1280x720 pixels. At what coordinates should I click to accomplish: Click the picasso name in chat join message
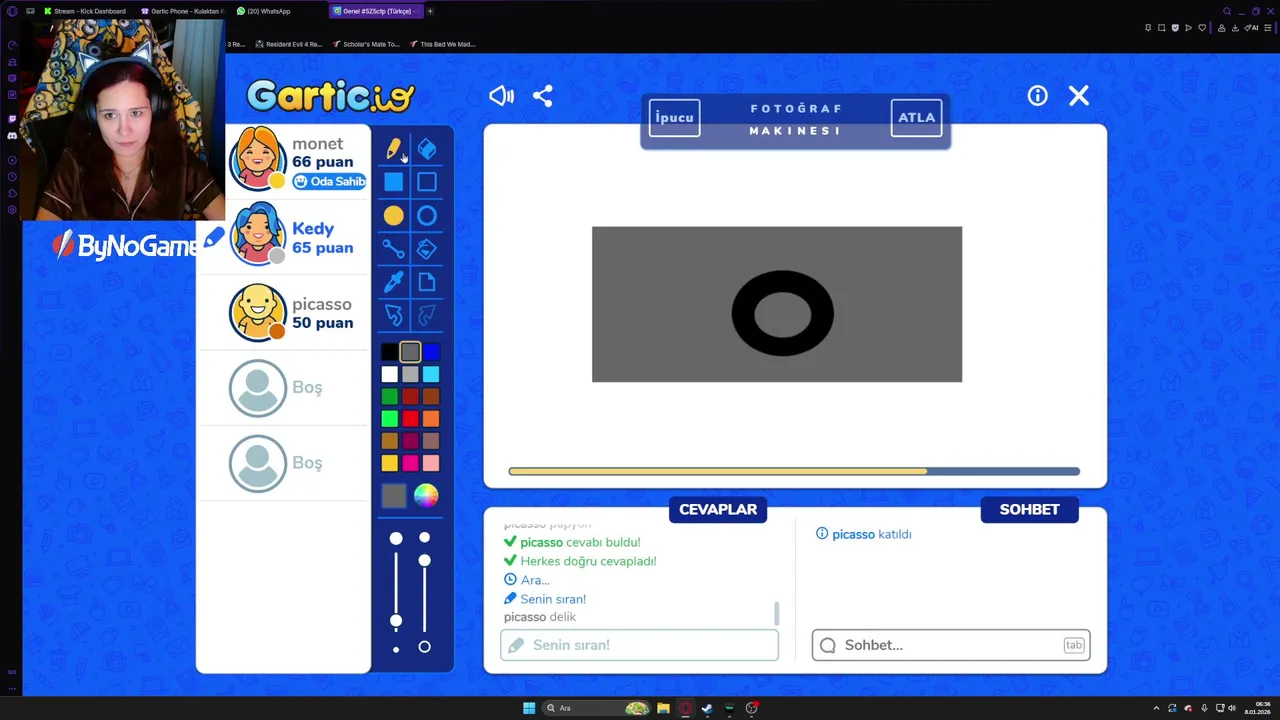click(853, 534)
